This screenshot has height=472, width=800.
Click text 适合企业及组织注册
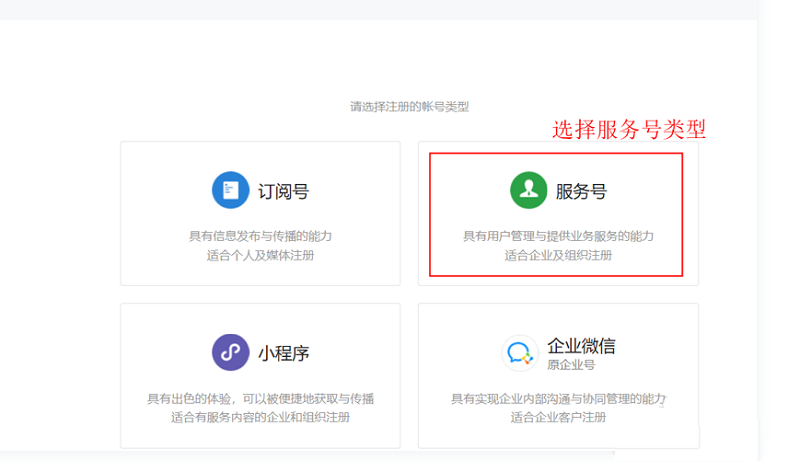pos(558,255)
